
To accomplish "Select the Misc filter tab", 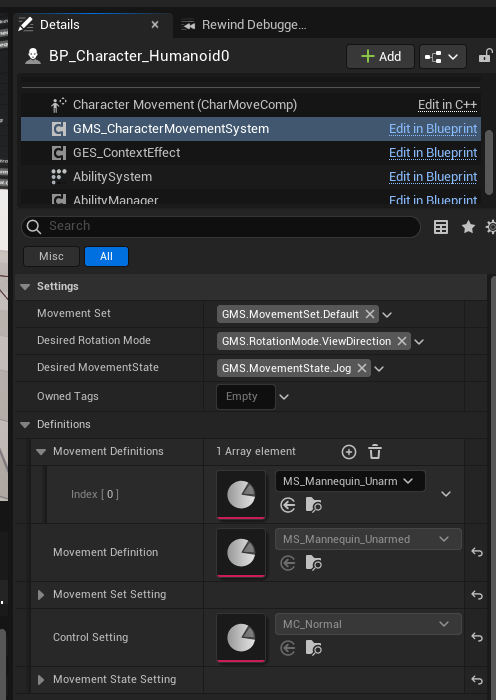I will click(x=51, y=256).
